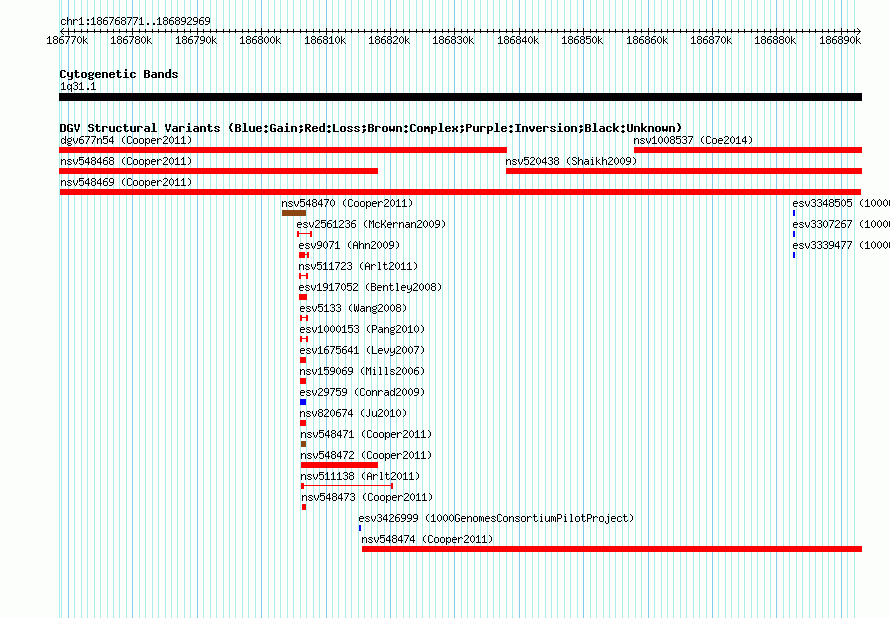Viewport: 890px width, 618px height.
Task: Select the red nsv548472 loss bar
Action: pos(339,465)
